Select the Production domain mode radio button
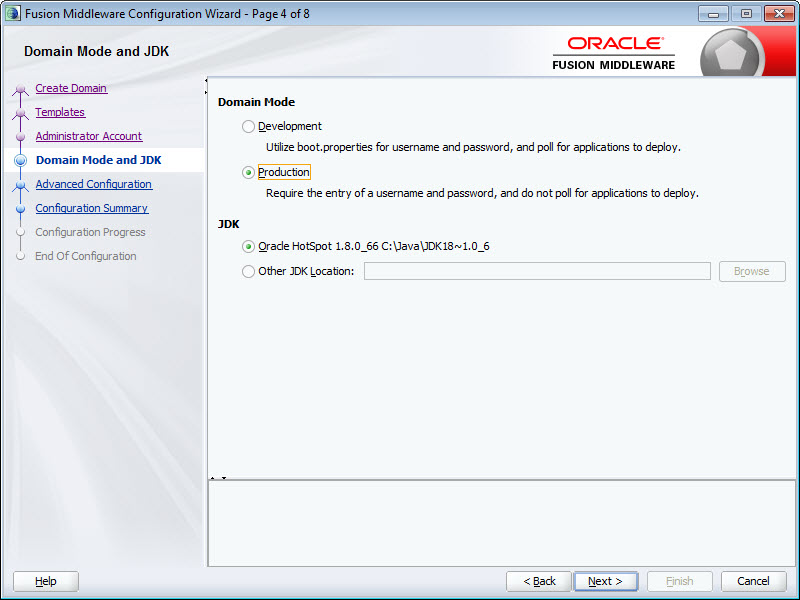The height and width of the screenshot is (600, 800). (248, 172)
